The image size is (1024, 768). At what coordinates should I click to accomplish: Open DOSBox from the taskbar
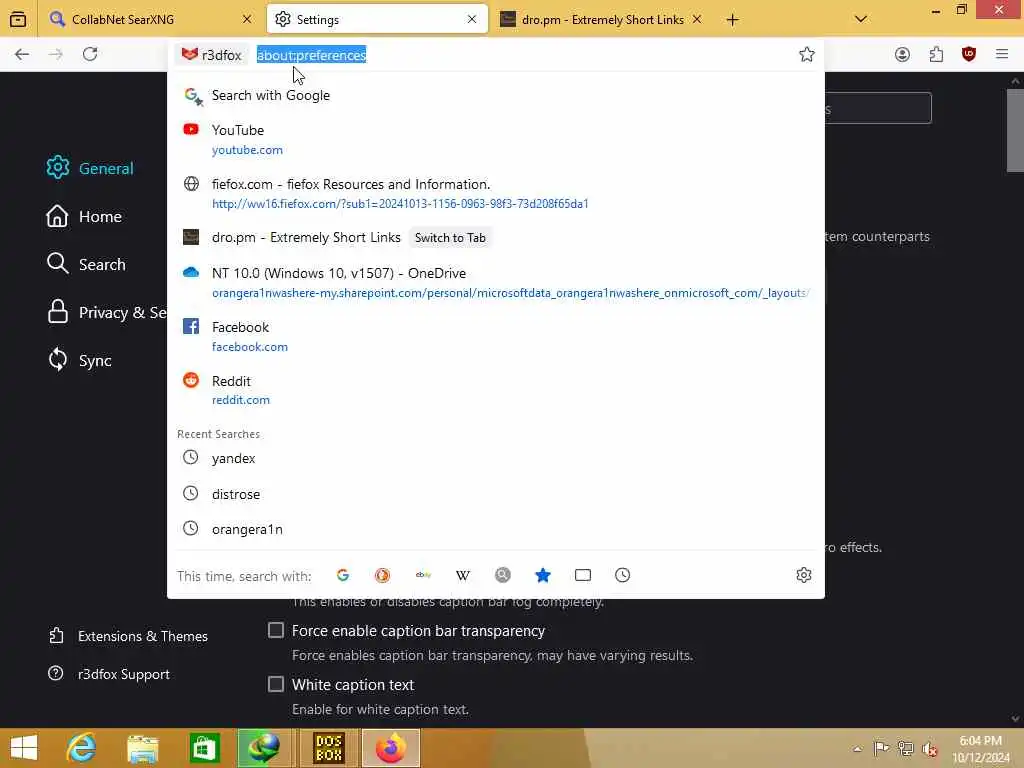328,748
